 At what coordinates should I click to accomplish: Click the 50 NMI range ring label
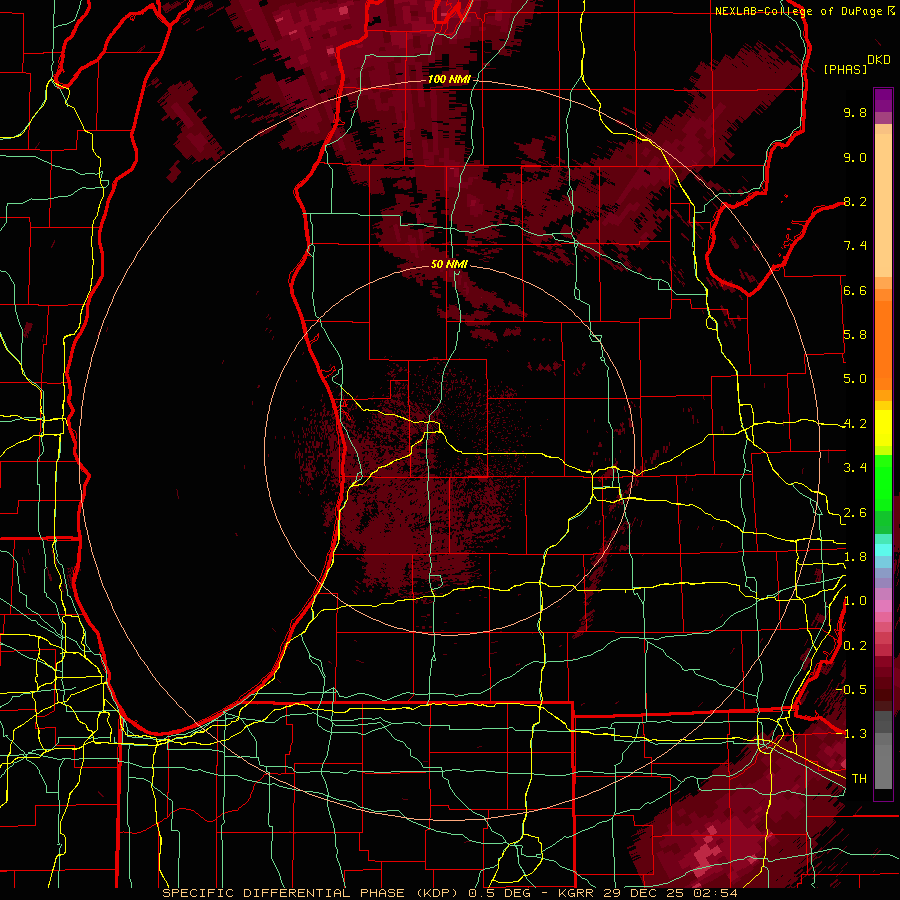[449, 264]
